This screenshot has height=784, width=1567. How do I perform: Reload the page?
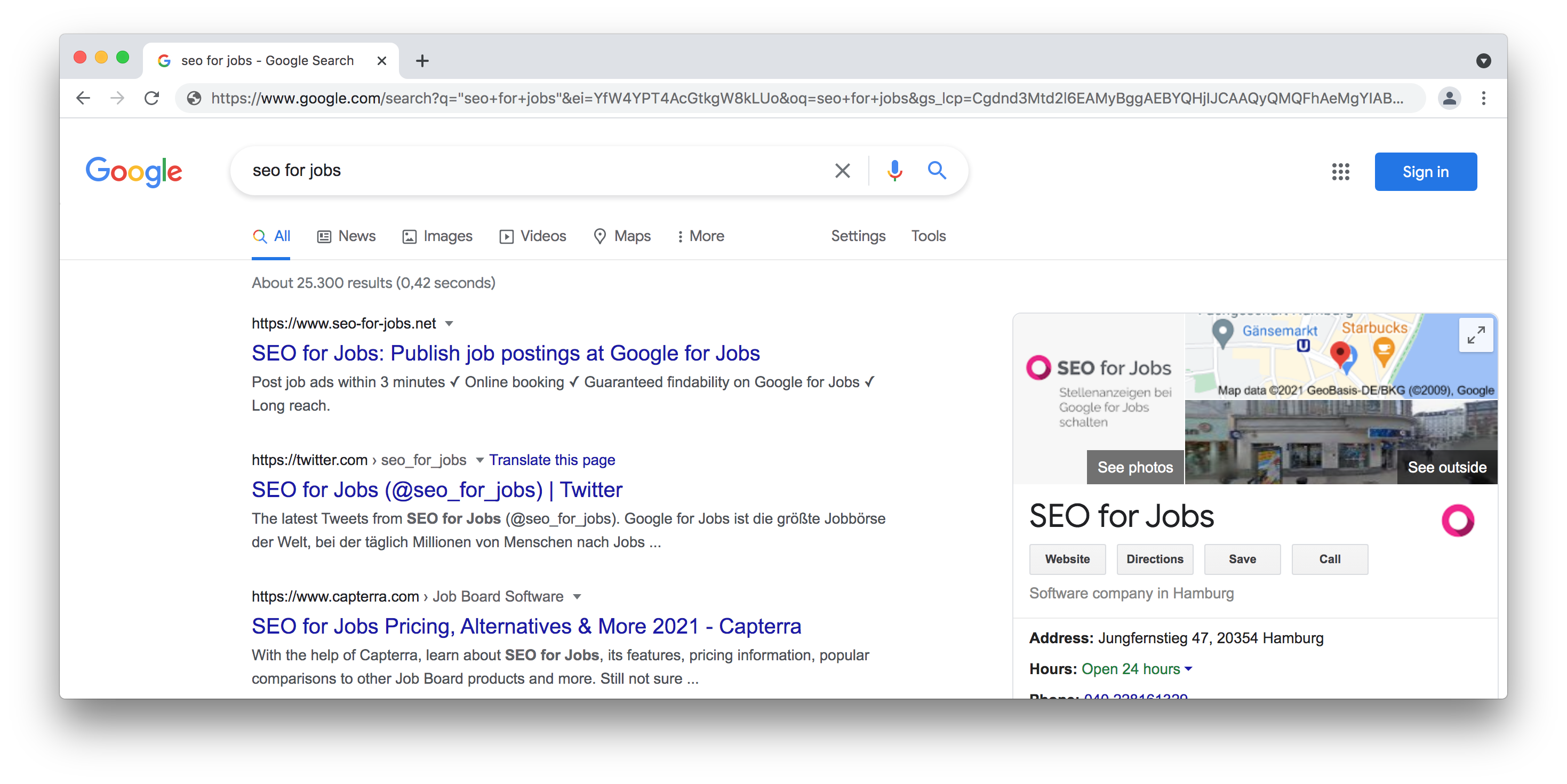[x=151, y=98]
